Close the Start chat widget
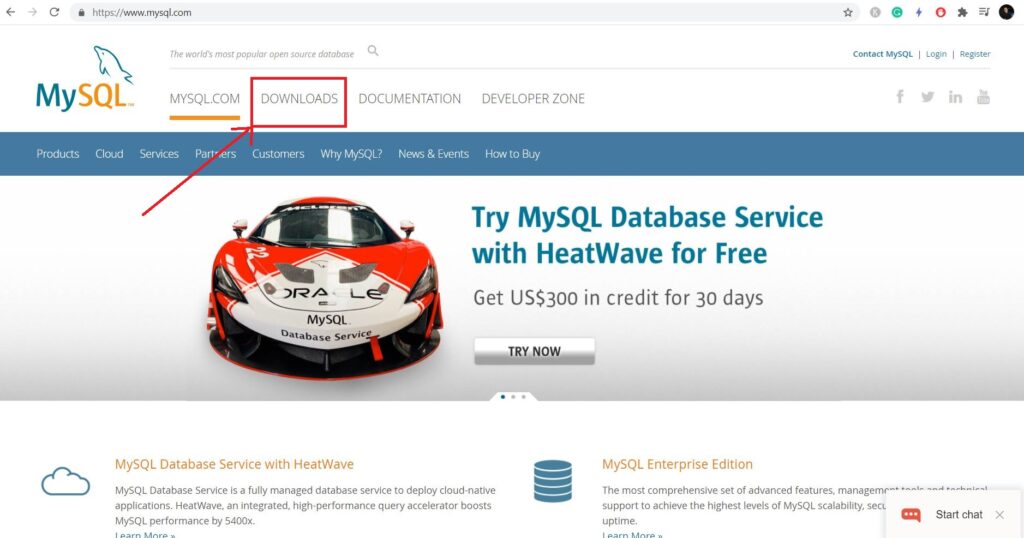Screen dimensions: 1024x538 (x=1000, y=514)
